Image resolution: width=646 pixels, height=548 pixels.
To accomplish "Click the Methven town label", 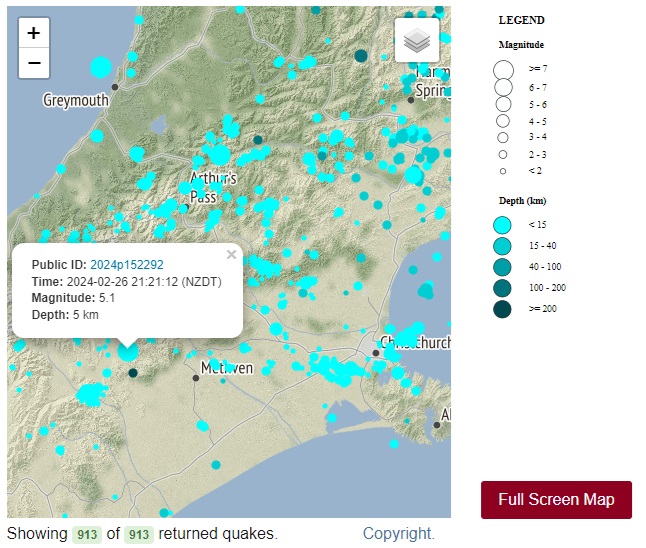I will pyautogui.click(x=227, y=368).
